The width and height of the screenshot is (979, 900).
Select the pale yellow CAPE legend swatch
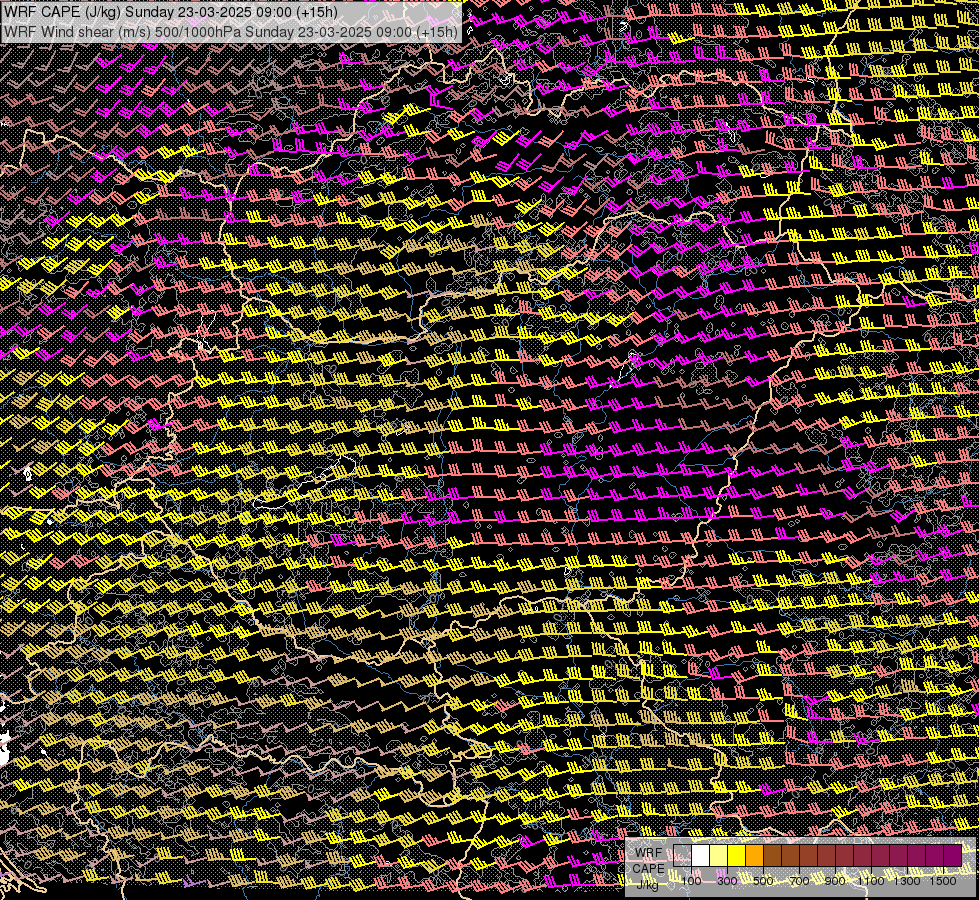(x=719, y=855)
